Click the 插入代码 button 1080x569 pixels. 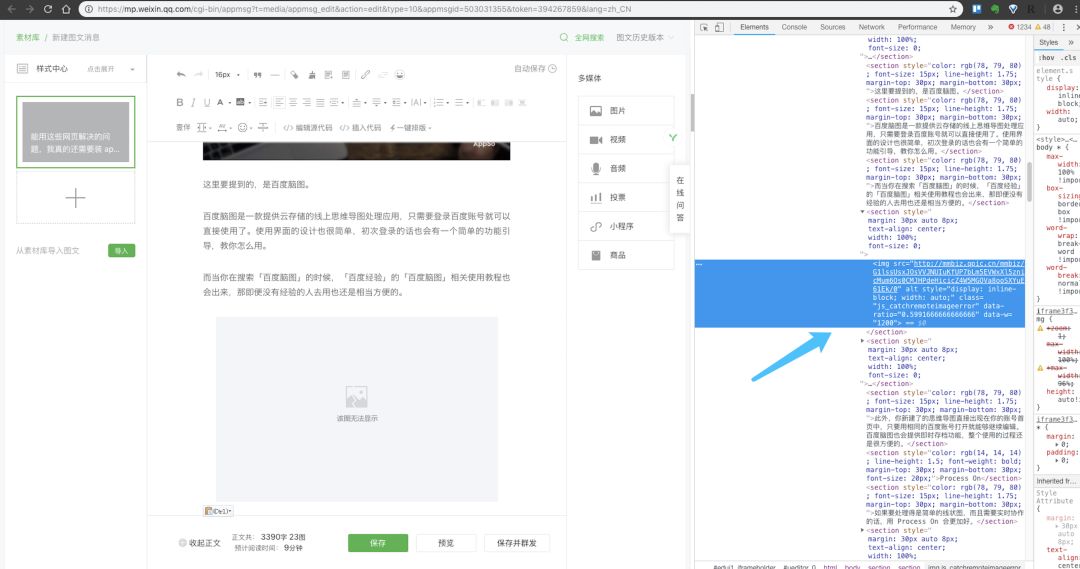click(360, 127)
